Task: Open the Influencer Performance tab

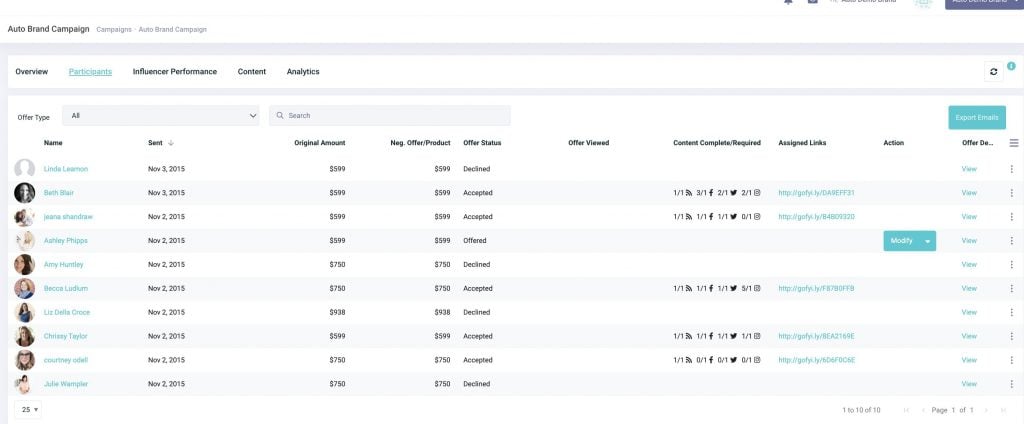Action: click(x=174, y=72)
